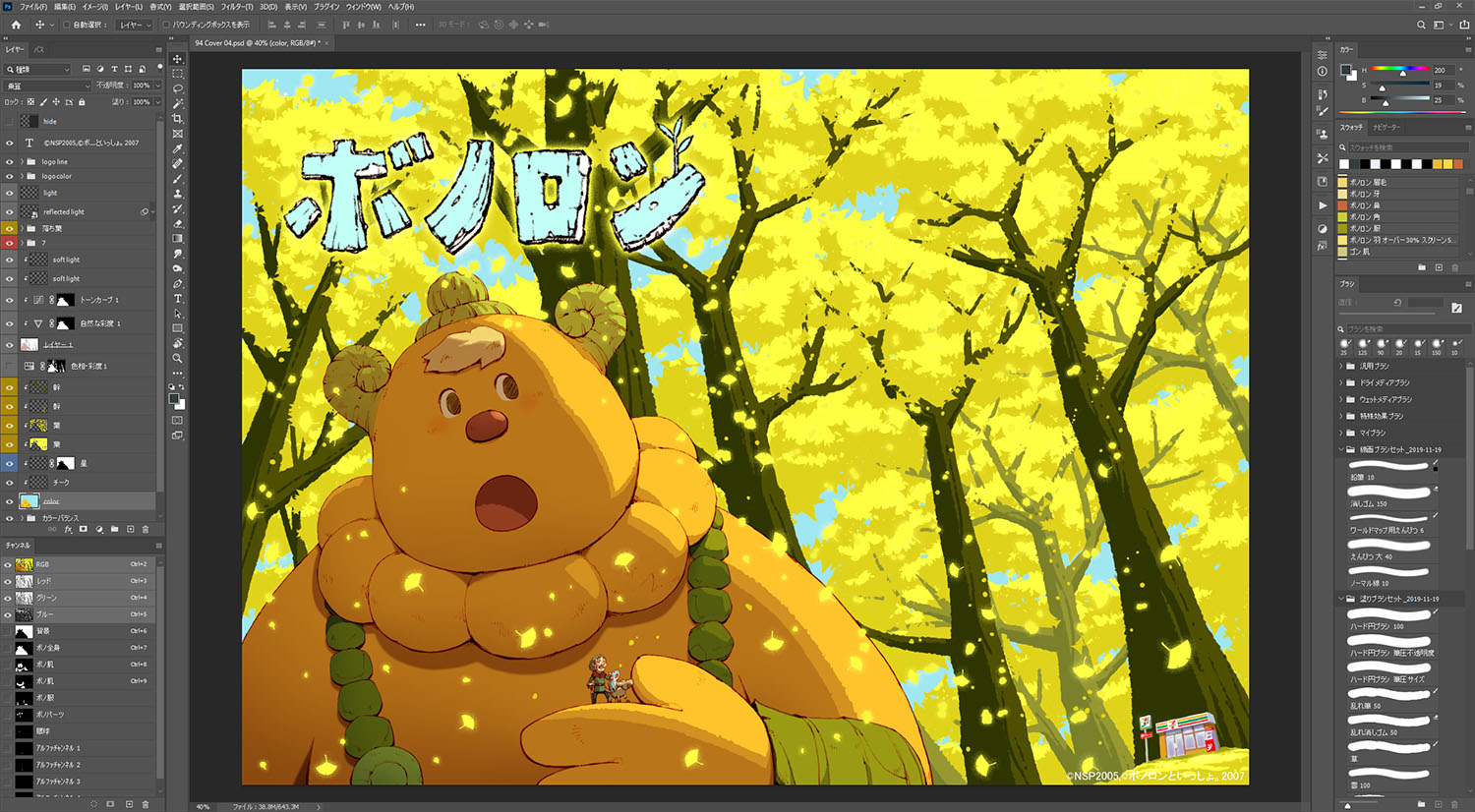Select the ボノロン 眉毛 swatch

point(1396,182)
